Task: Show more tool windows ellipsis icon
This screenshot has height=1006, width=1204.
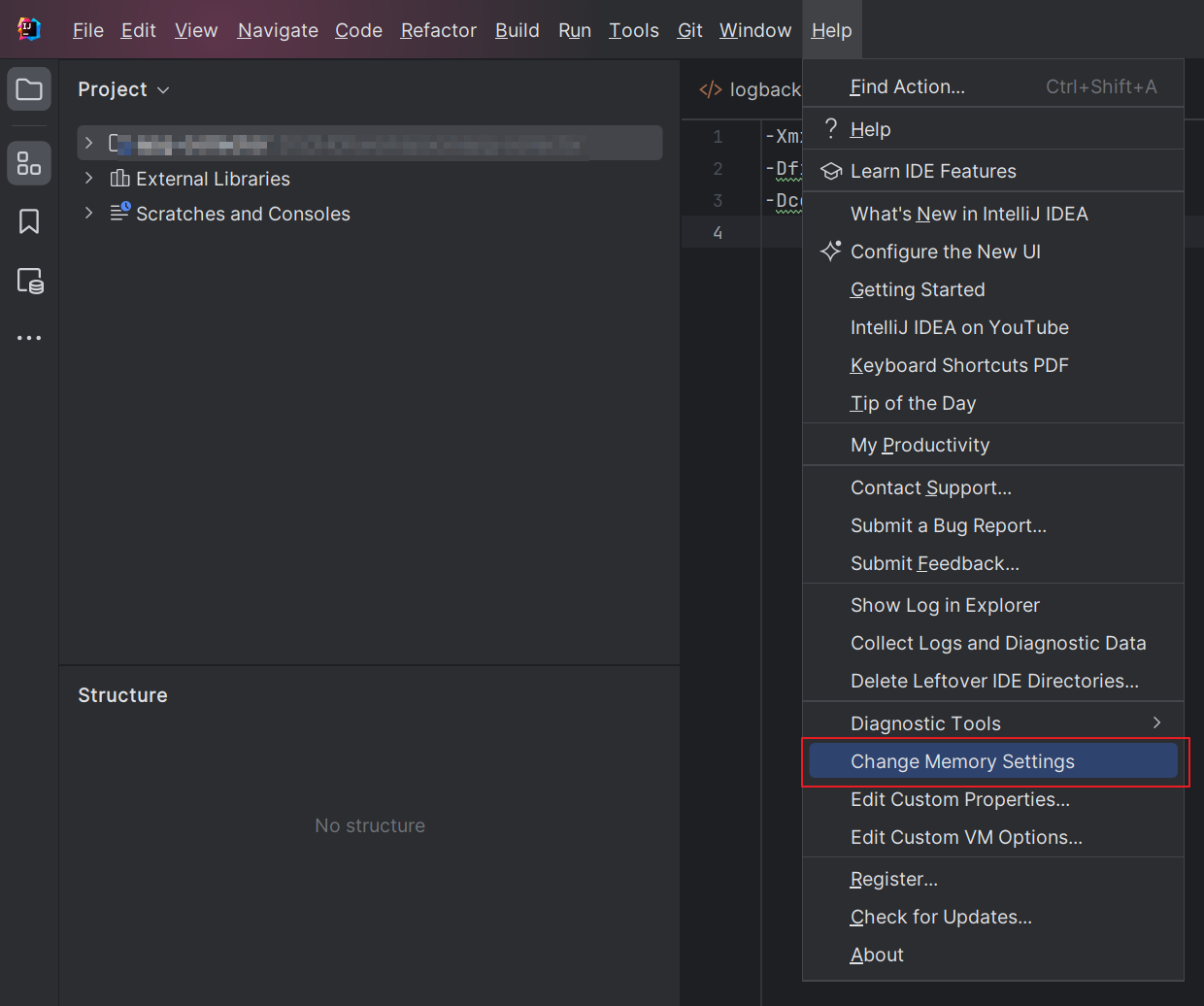Action: pos(29,338)
